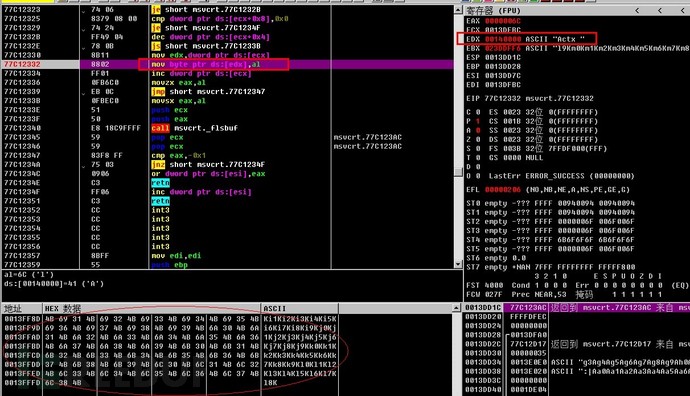Select 'jmp short msvcrt.77C12347' instruction
690x396 pixels.
(x=209, y=92)
